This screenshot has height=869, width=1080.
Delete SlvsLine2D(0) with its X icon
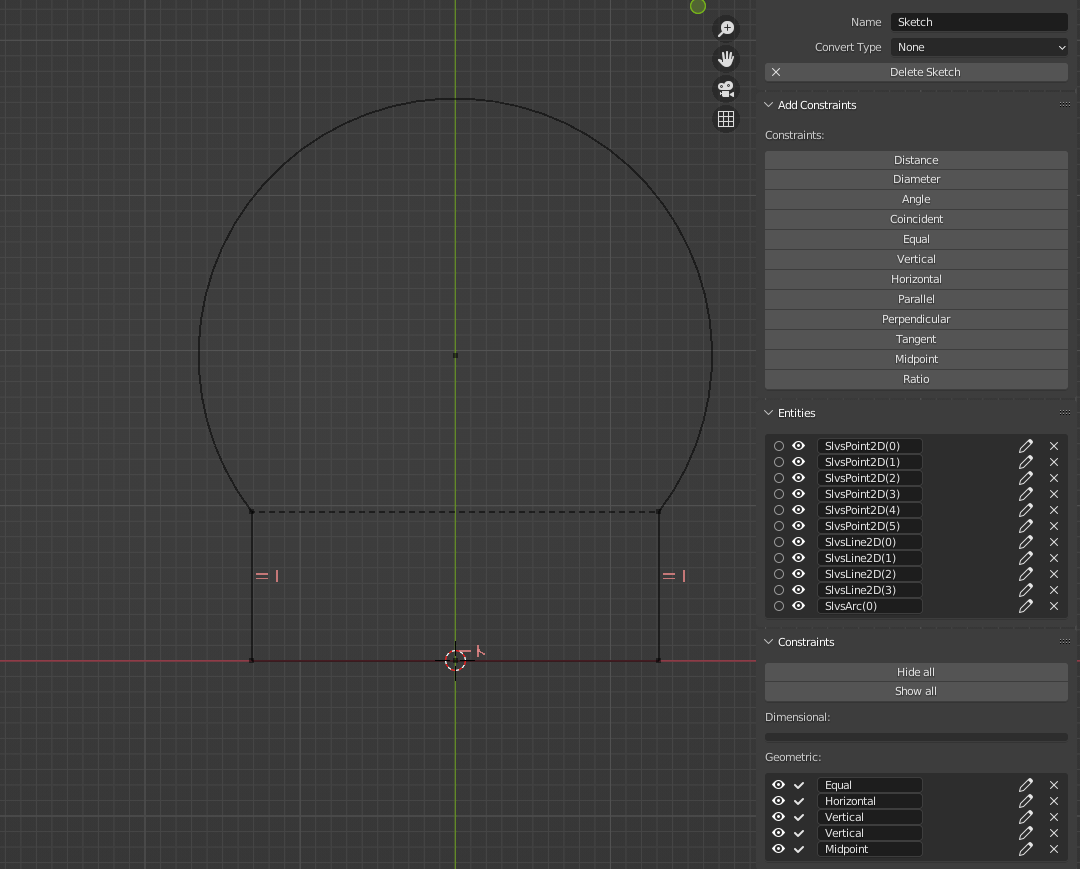[1053, 542]
